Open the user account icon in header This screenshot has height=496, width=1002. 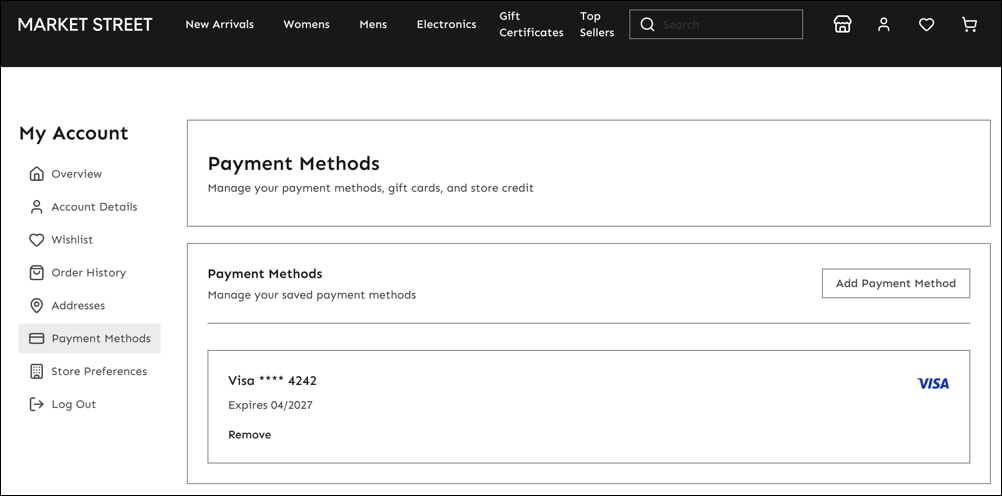(884, 24)
